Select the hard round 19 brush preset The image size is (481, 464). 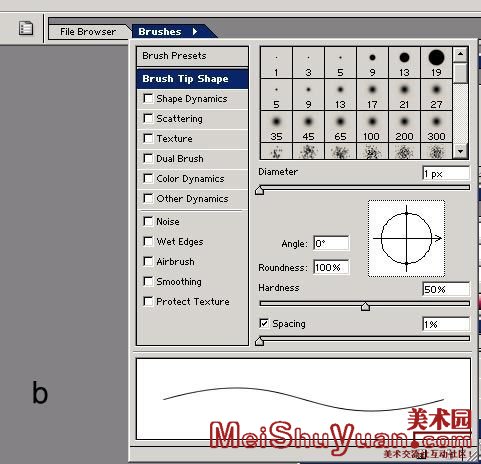click(x=436, y=63)
